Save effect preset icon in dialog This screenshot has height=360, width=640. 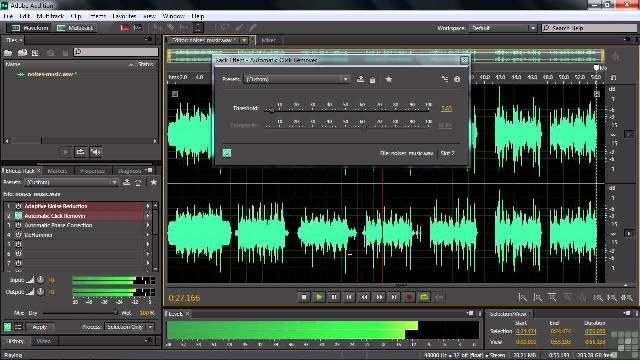point(360,79)
